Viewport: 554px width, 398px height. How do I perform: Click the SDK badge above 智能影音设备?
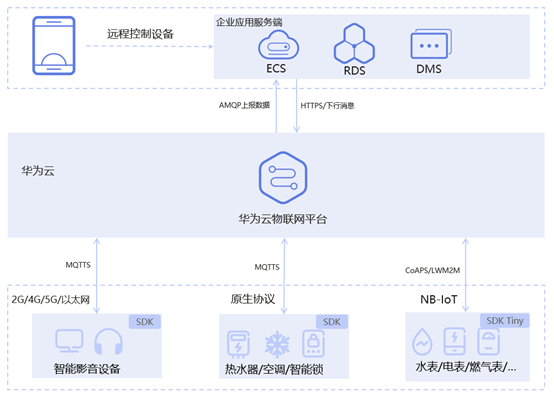[145, 322]
